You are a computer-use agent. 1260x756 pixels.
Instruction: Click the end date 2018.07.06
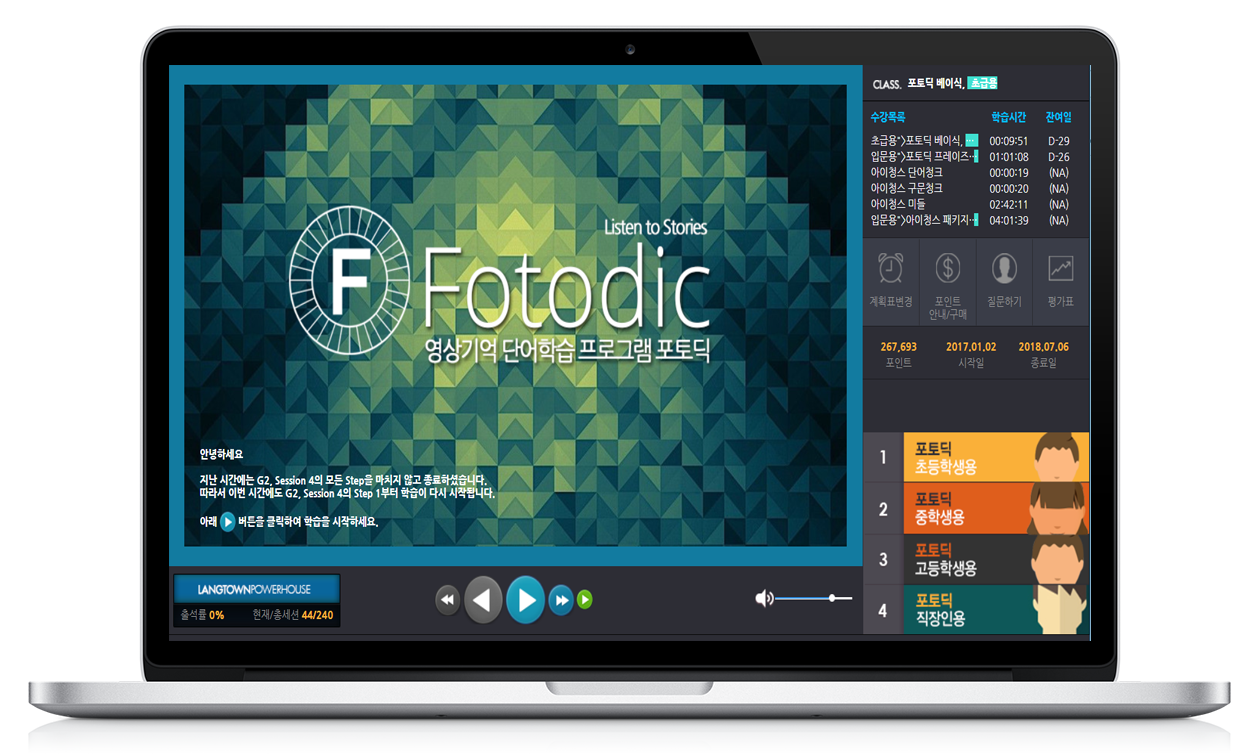click(x=1043, y=347)
